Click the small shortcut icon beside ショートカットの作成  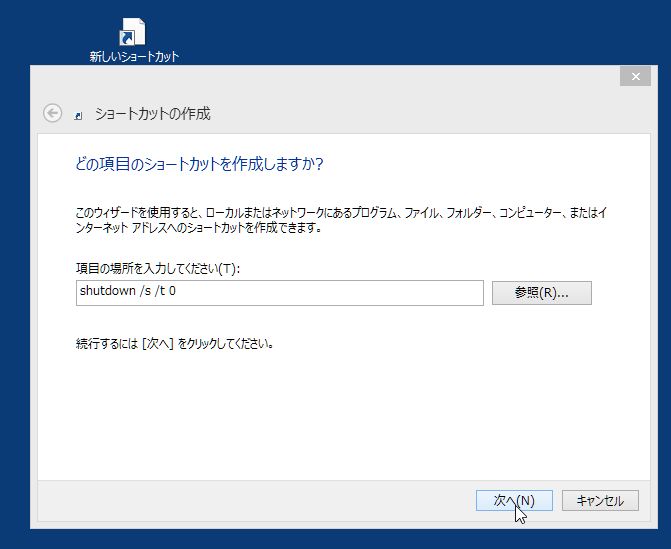78,116
